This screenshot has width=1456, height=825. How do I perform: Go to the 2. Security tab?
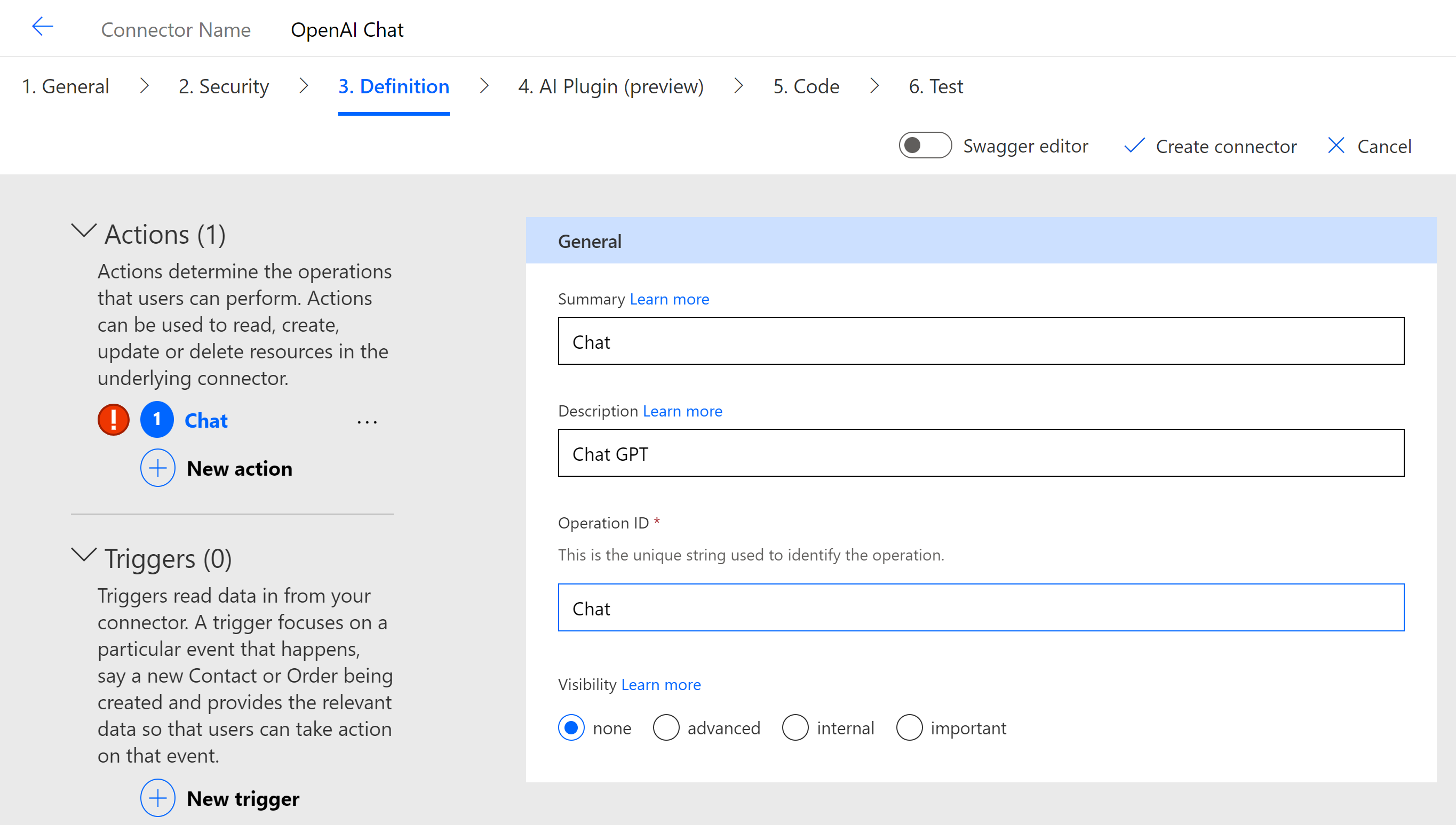pos(224,87)
